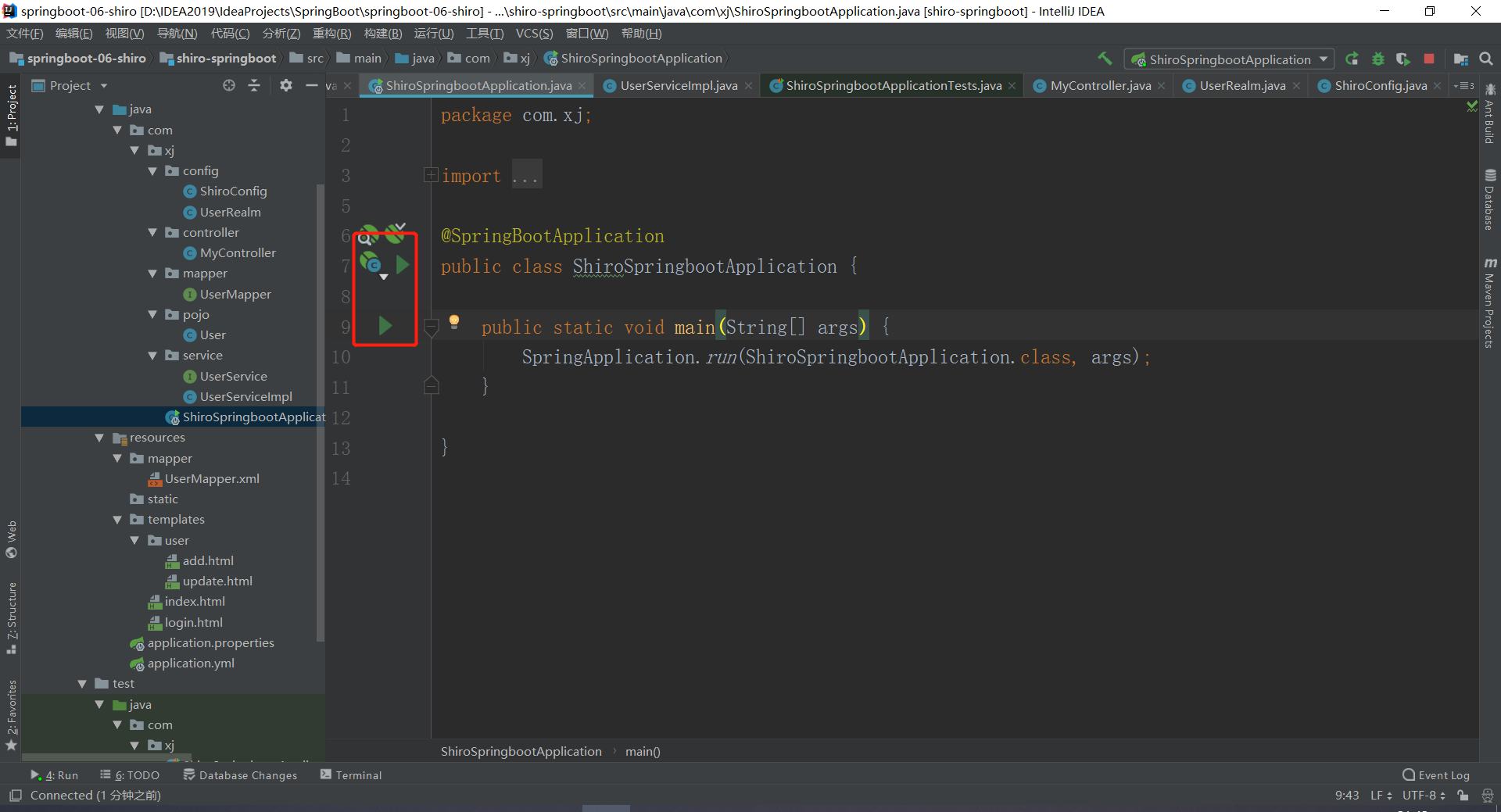
Task: Switch to the UserRealm.java tab
Action: 1241,86
